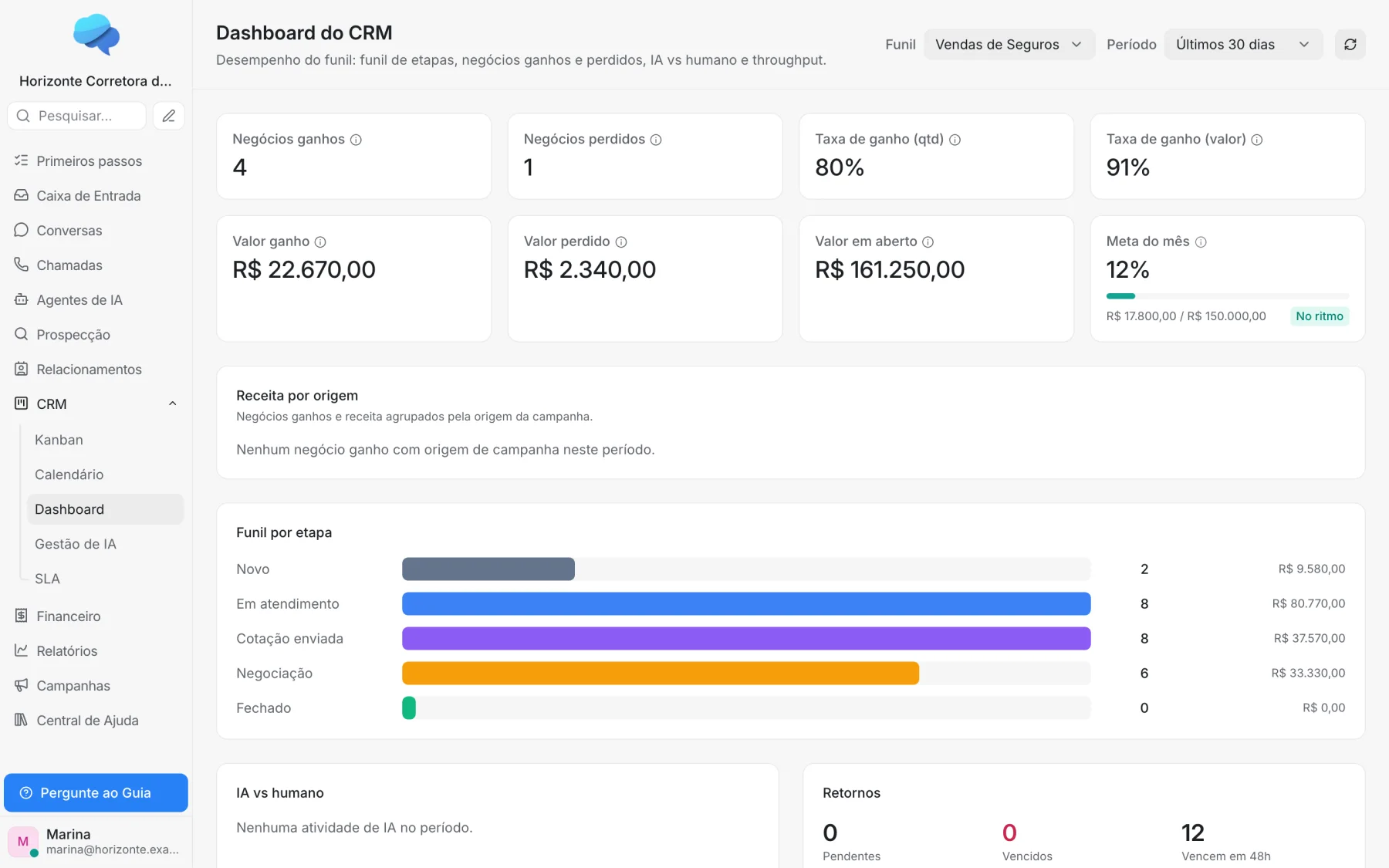Click the refresh dashboard icon button
This screenshot has height=868, width=1389.
tap(1350, 45)
